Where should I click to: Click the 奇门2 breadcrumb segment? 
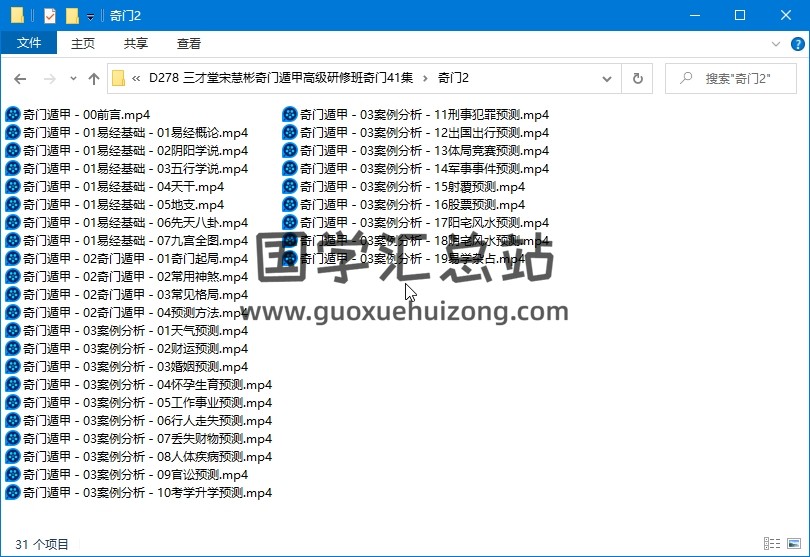453,78
